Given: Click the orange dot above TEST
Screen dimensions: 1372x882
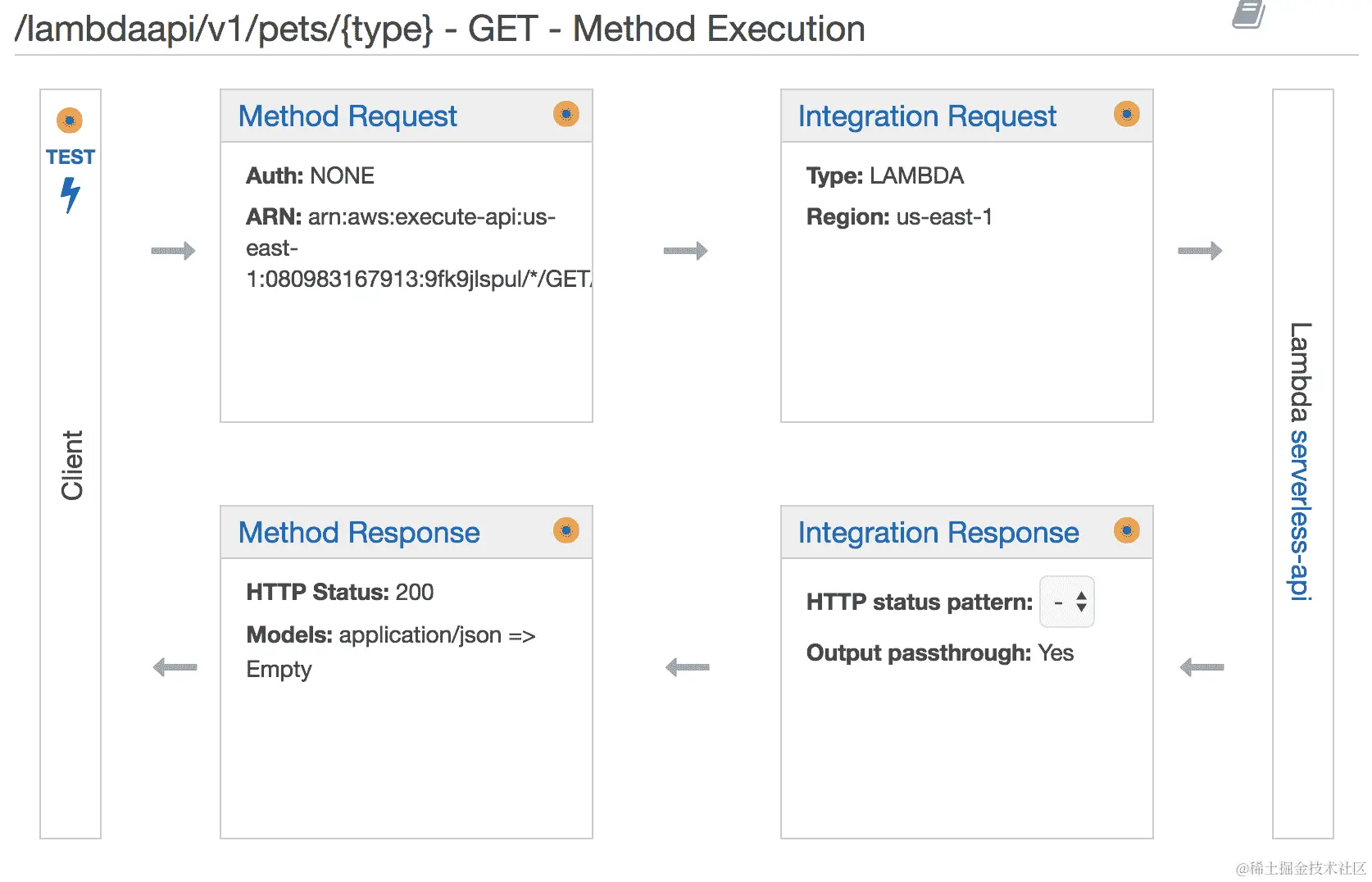Looking at the screenshot, I should 70,120.
